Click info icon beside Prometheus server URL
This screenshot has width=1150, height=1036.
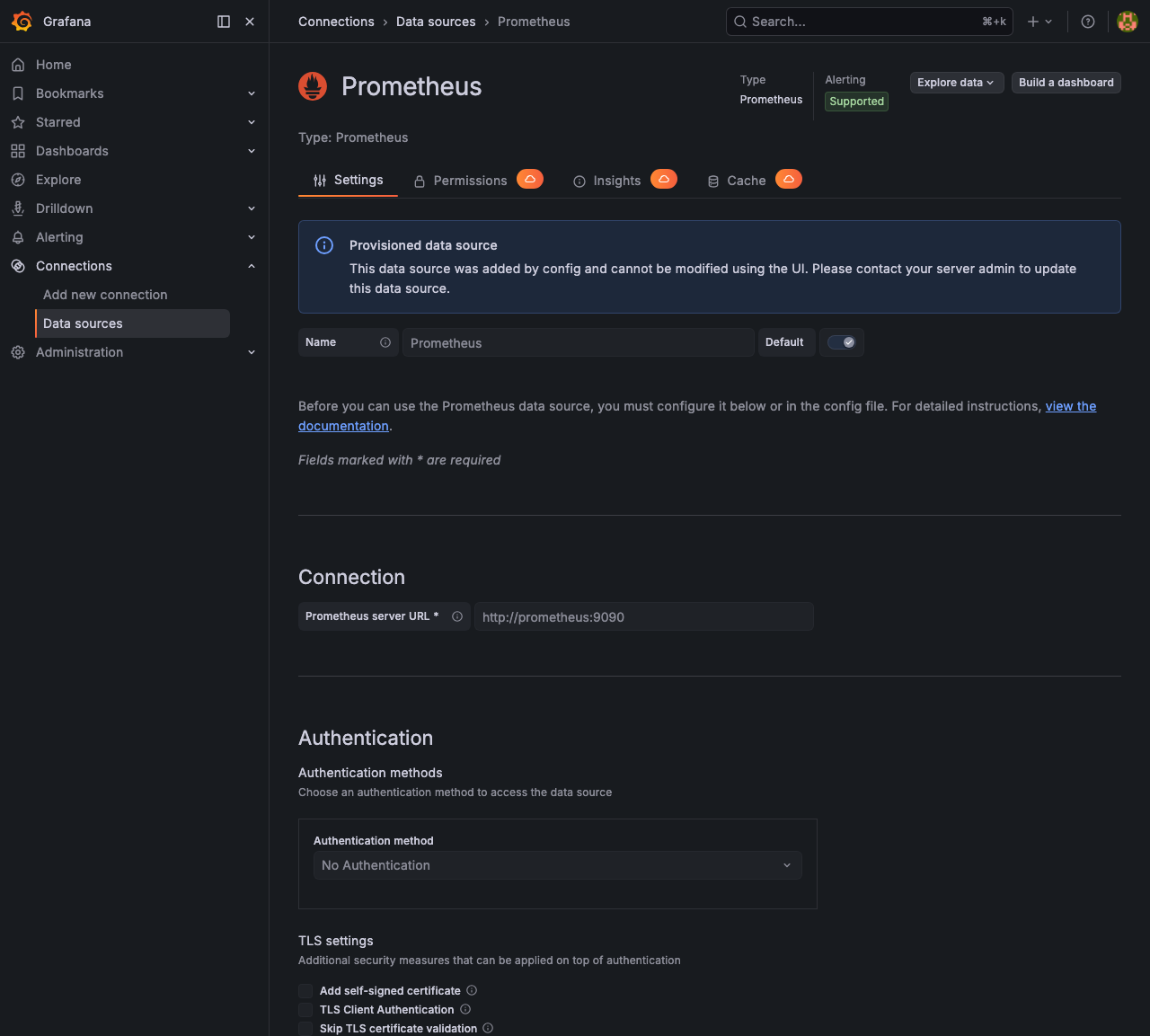pos(457,616)
